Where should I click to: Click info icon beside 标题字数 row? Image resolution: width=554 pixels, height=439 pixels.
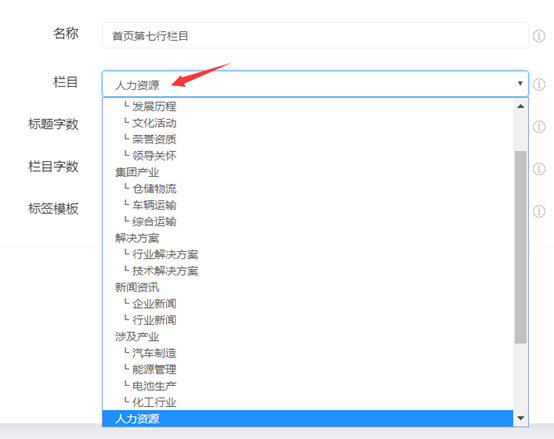(539, 126)
